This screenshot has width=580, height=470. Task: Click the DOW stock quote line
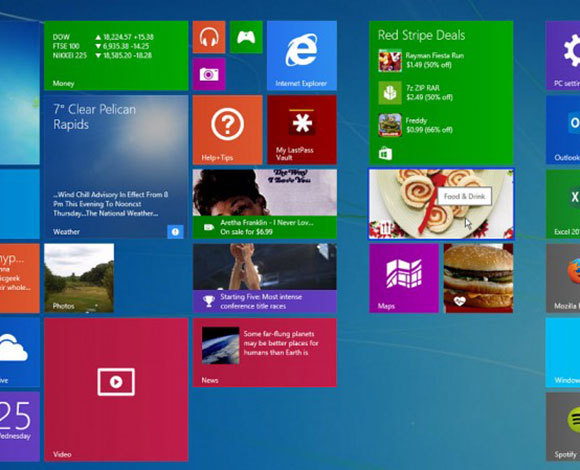(x=103, y=37)
